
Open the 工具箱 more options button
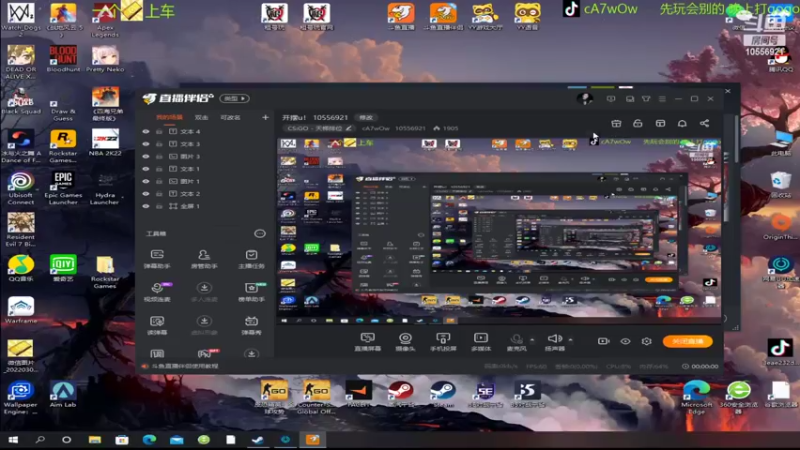click(x=260, y=234)
